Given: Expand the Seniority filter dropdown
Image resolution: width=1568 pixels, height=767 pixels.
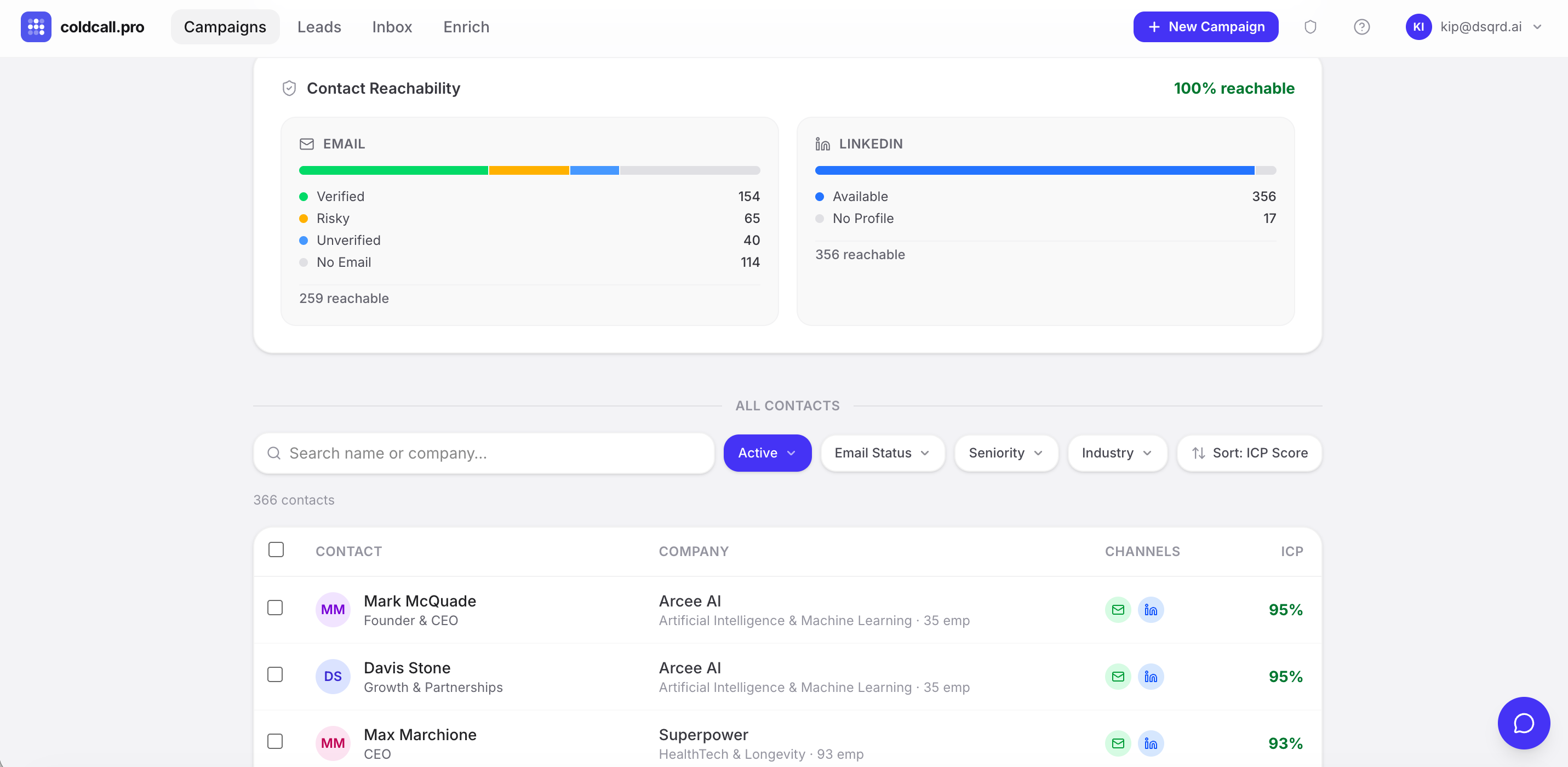Looking at the screenshot, I should (1005, 453).
